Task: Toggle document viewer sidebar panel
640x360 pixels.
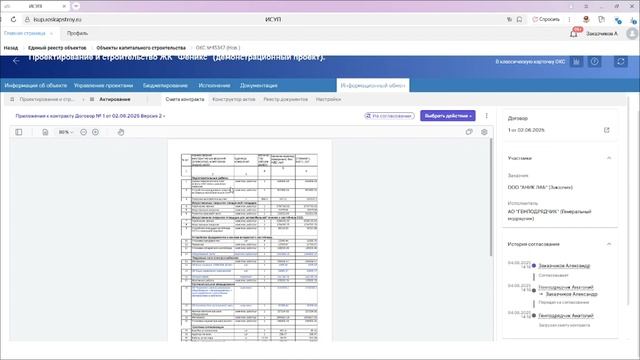Action: (19, 132)
